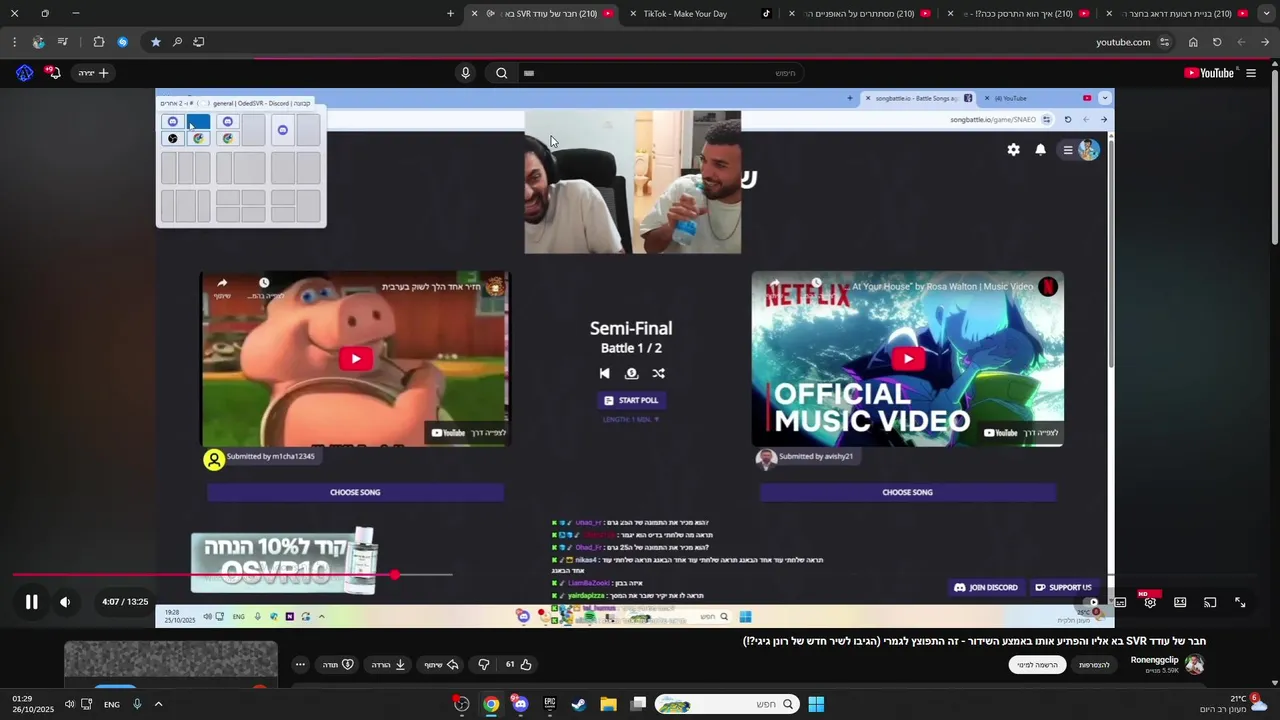This screenshot has width=1280, height=720.
Task: Switch to the TikTok - Make Your Day tab
Action: (x=700, y=14)
